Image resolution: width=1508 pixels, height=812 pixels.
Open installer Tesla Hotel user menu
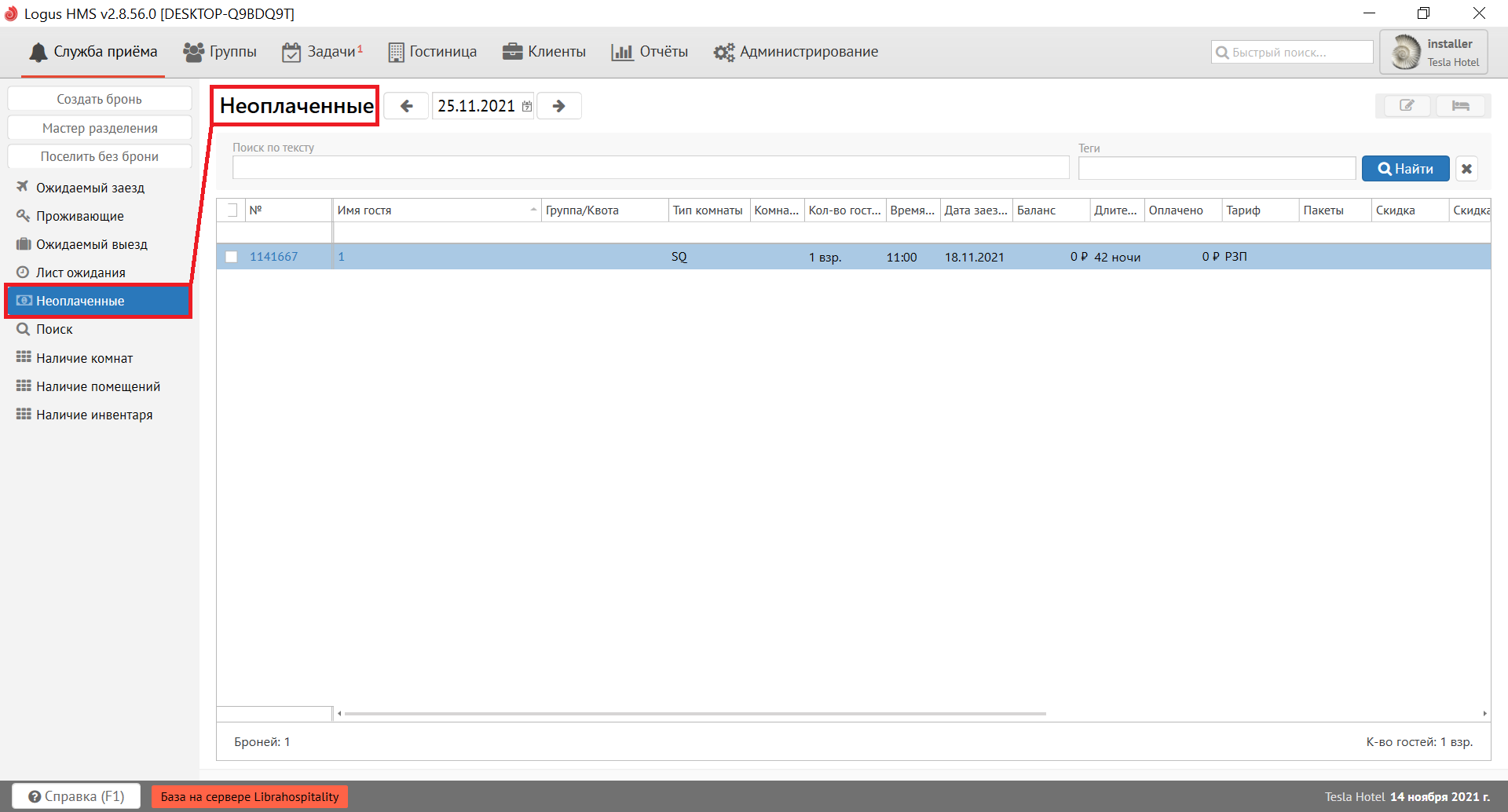pyautogui.click(x=1433, y=53)
